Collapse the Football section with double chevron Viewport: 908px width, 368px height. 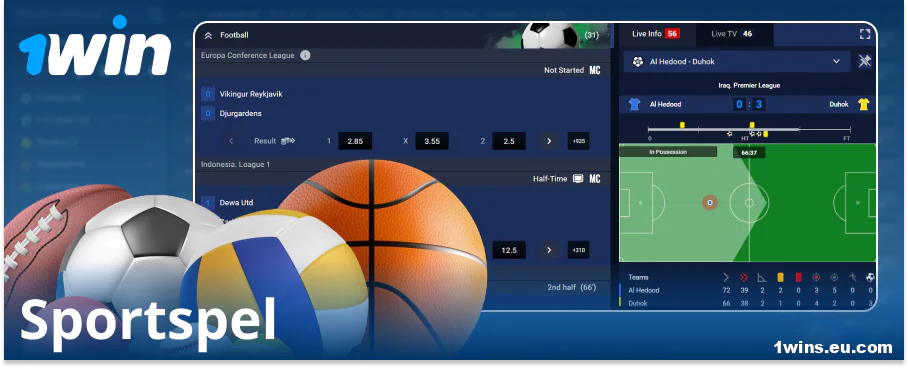[x=208, y=35]
